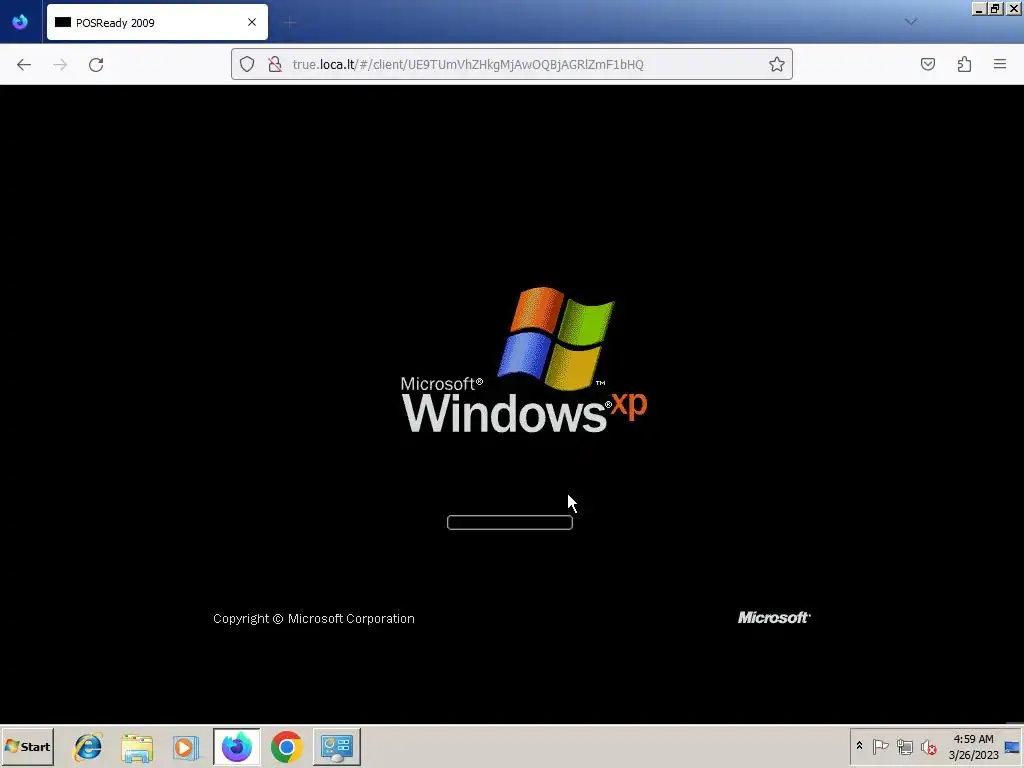This screenshot has height=768, width=1024.
Task: Open the Control Panel taskbar icon
Action: click(x=337, y=746)
